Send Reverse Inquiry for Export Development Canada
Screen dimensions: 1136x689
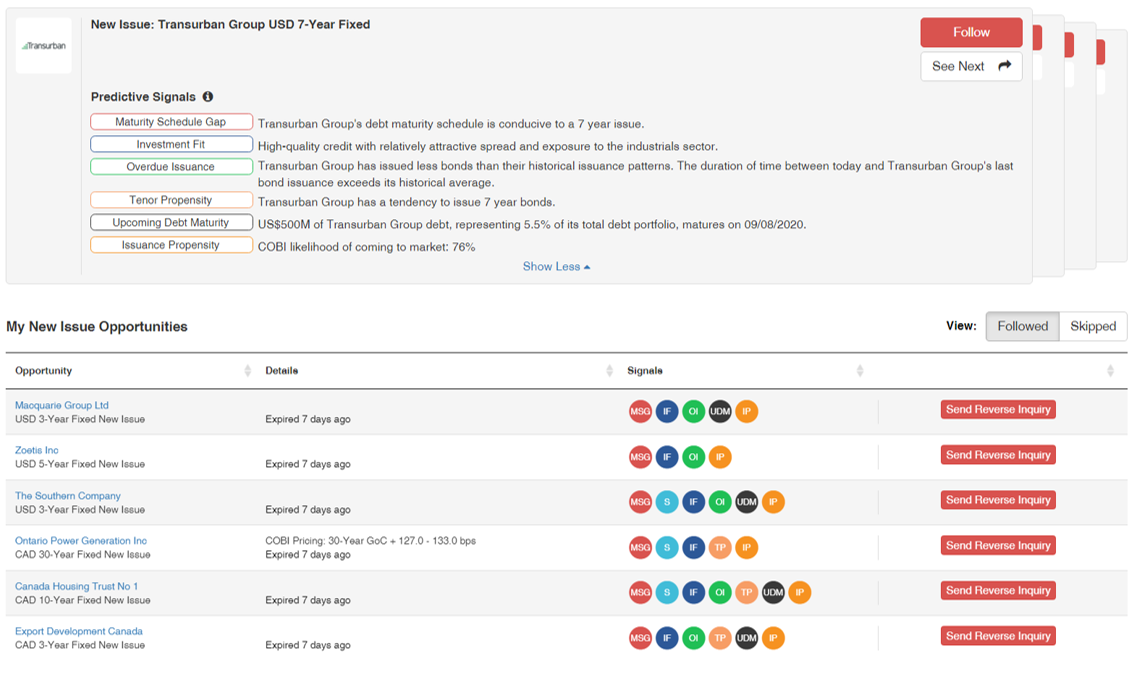(x=998, y=636)
